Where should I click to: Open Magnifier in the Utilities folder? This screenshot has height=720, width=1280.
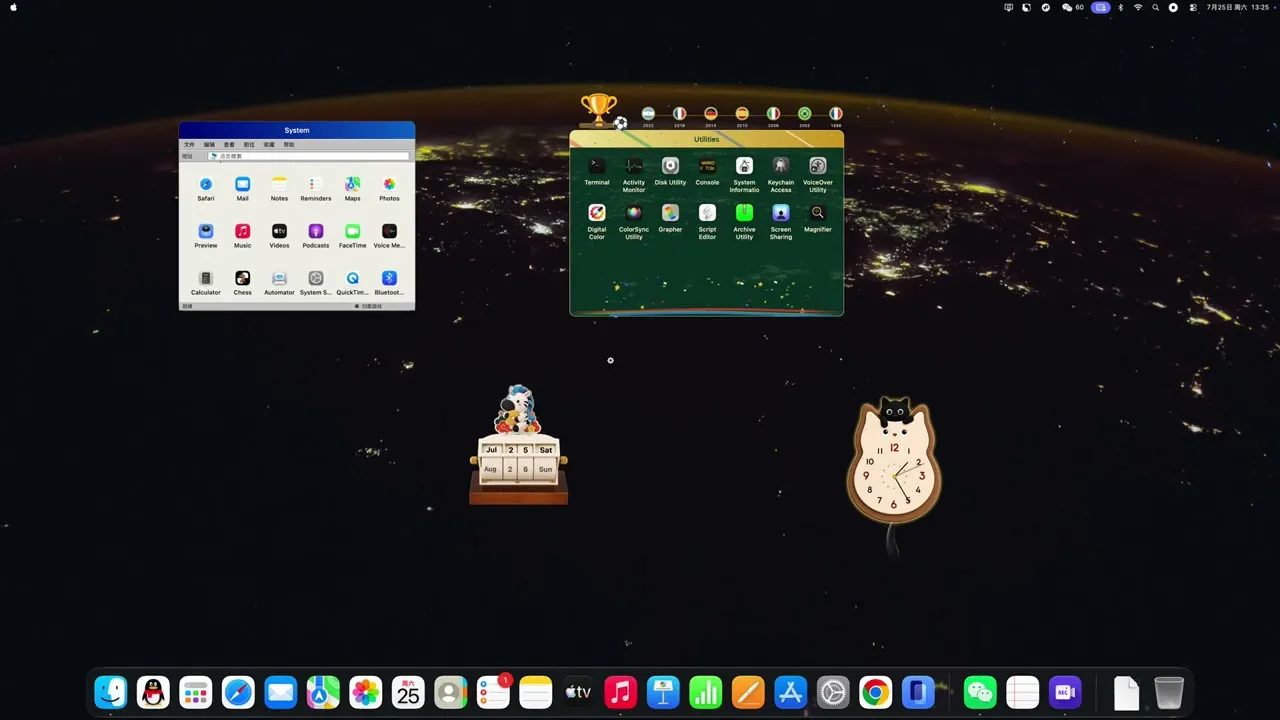click(818, 213)
